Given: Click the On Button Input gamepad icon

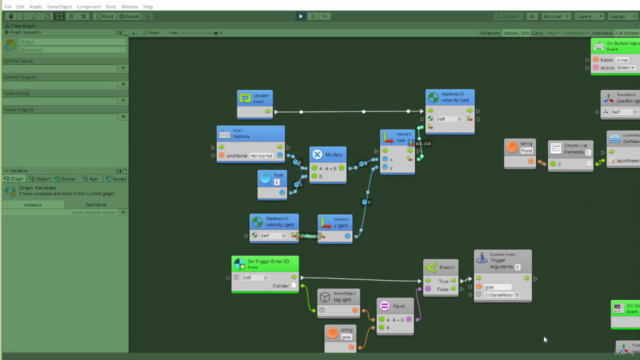Looking at the screenshot, I should pyautogui.click(x=599, y=46).
